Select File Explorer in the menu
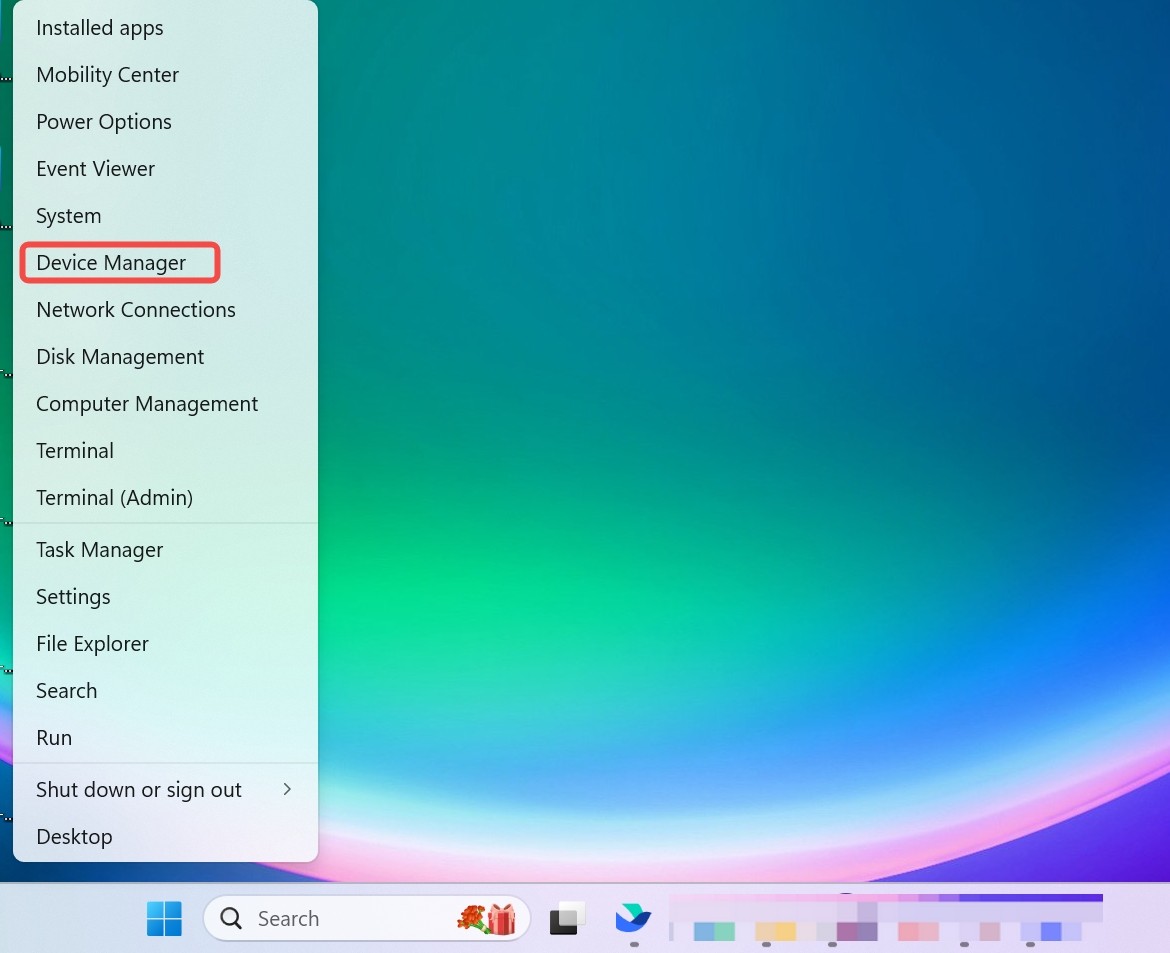Image resolution: width=1170 pixels, height=953 pixels. pos(93,644)
